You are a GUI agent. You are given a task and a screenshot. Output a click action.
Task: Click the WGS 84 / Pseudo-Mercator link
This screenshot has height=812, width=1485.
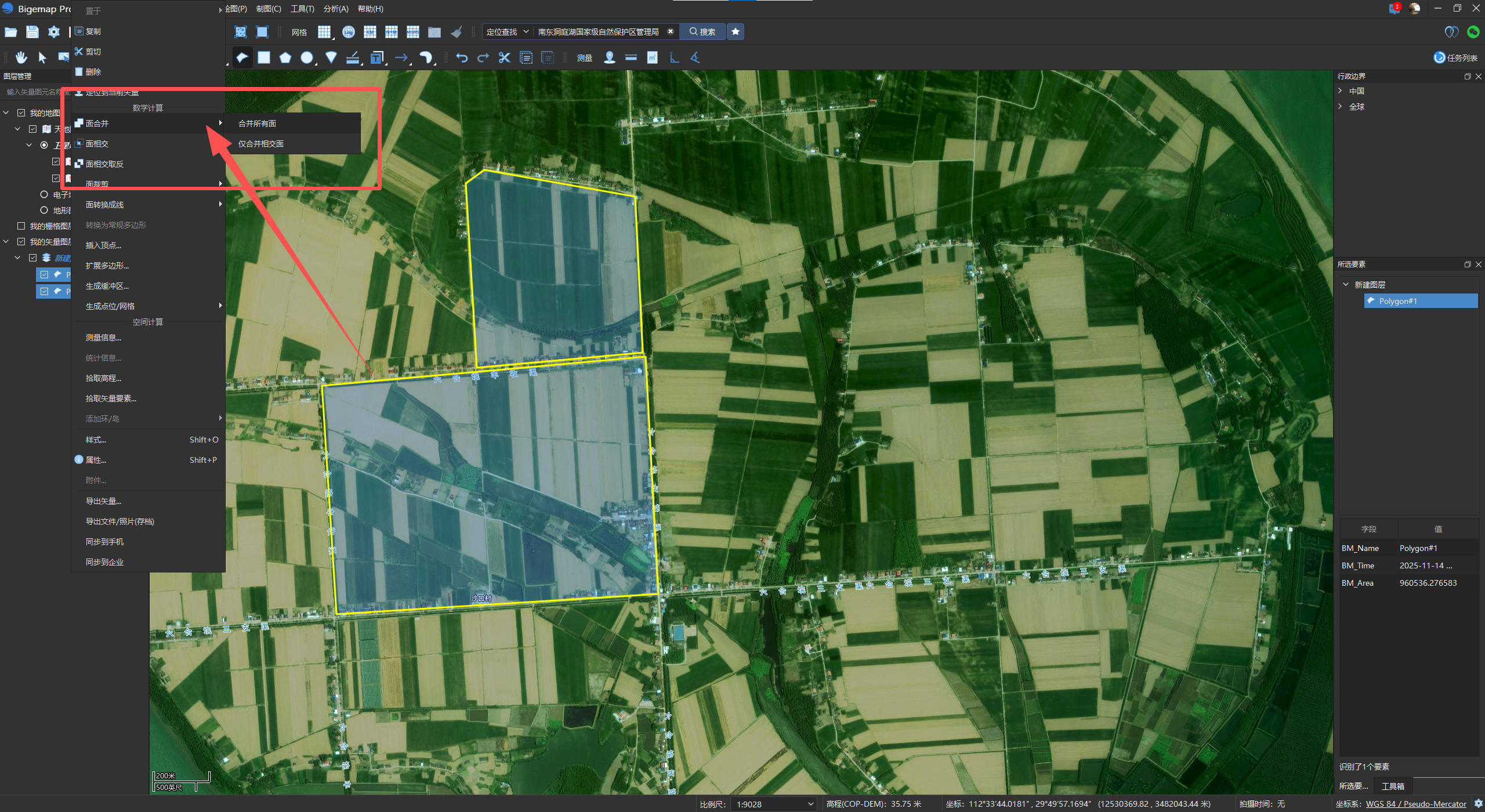tap(1416, 804)
